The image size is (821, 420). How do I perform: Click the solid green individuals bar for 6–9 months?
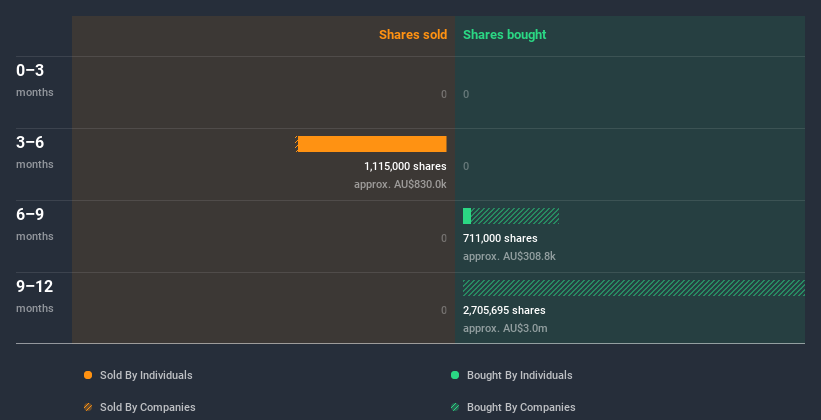click(467, 216)
